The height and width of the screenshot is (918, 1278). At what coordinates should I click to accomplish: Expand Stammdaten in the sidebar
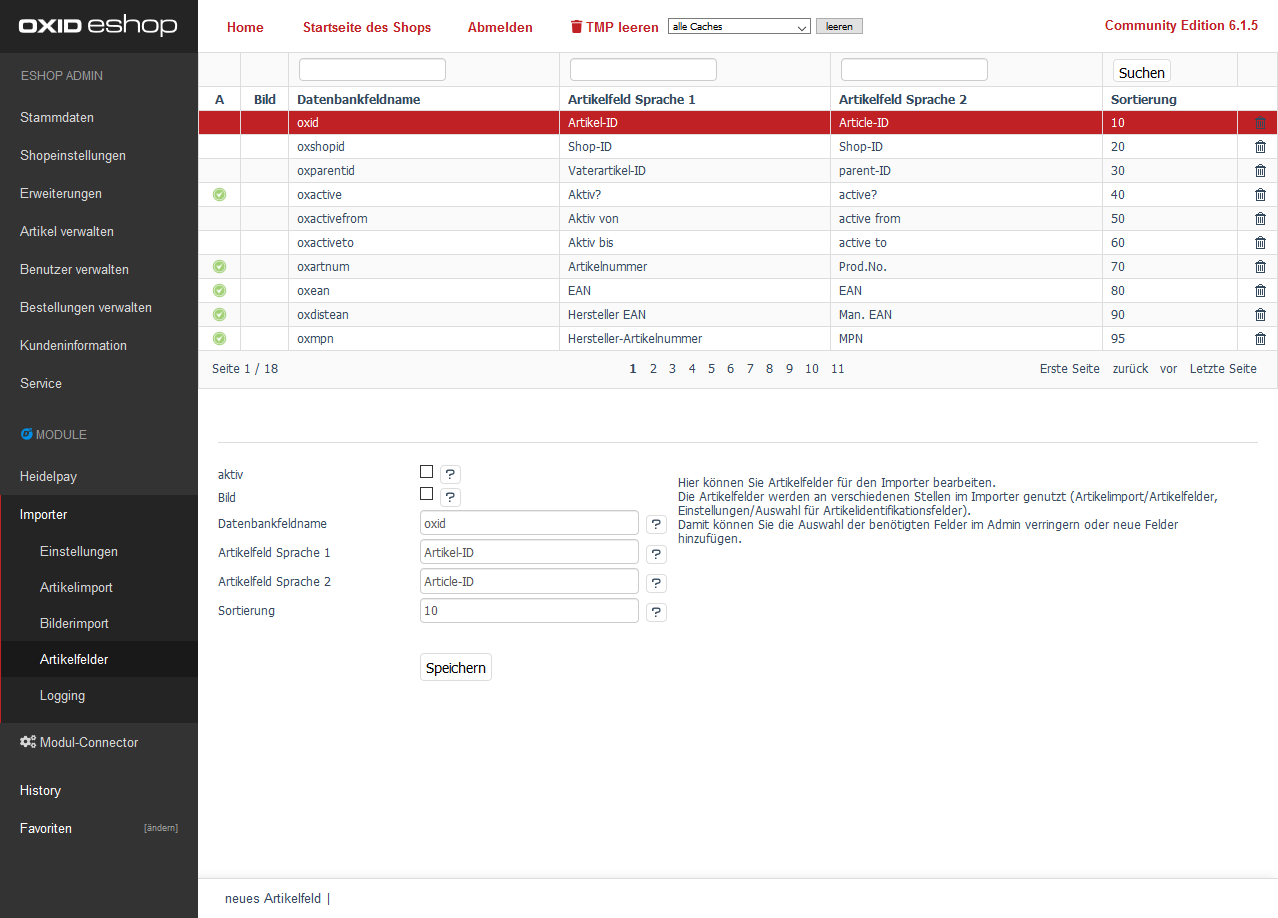pos(57,118)
